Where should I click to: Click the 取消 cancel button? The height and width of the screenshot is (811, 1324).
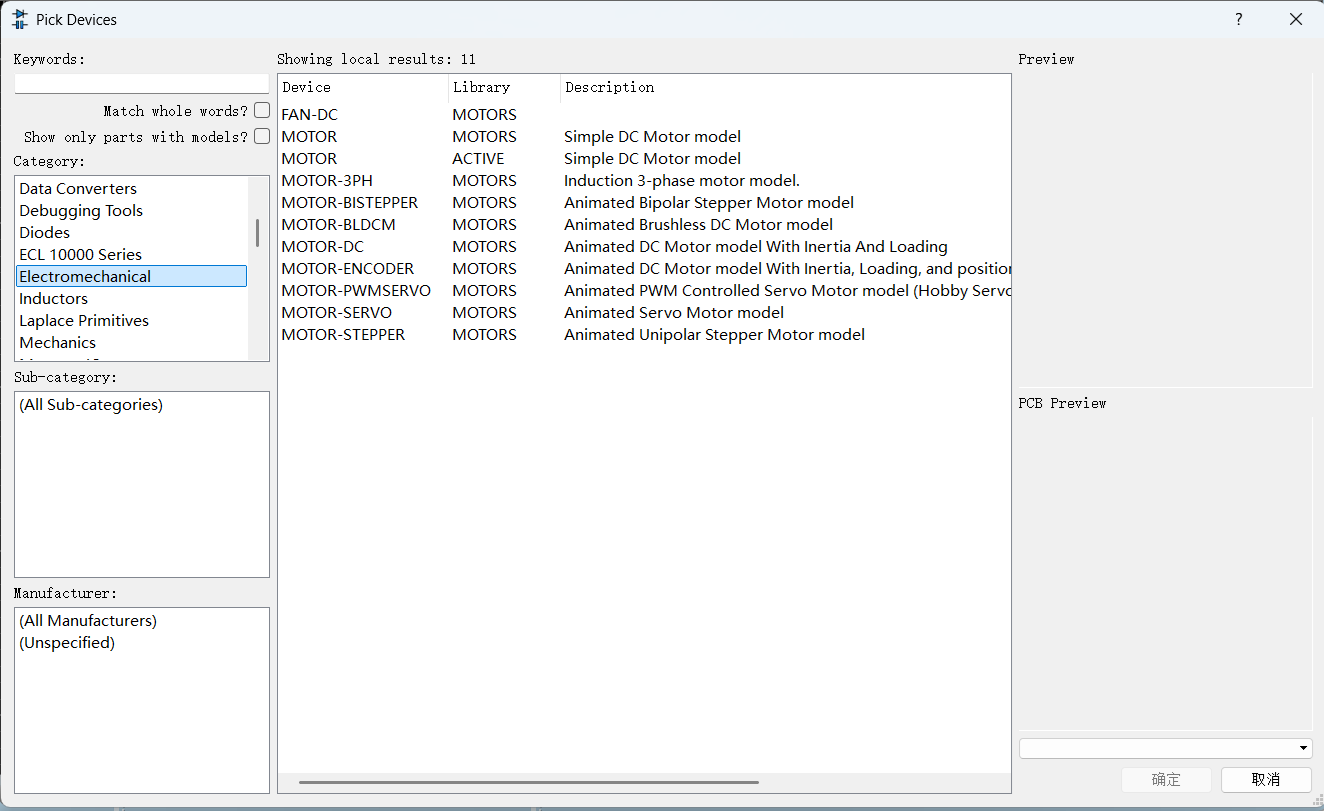pyautogui.click(x=1265, y=780)
